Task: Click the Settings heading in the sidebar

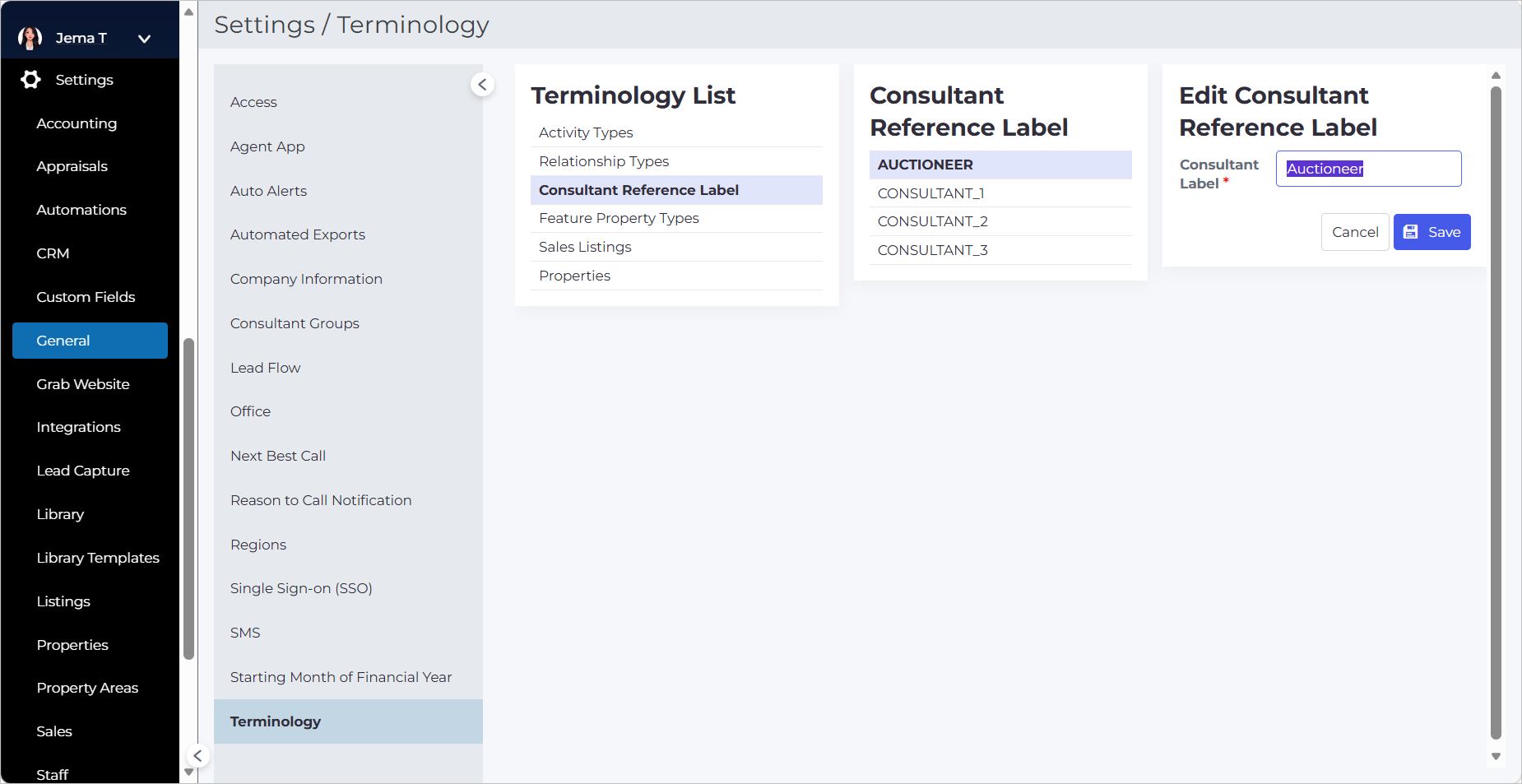Action: coord(84,80)
